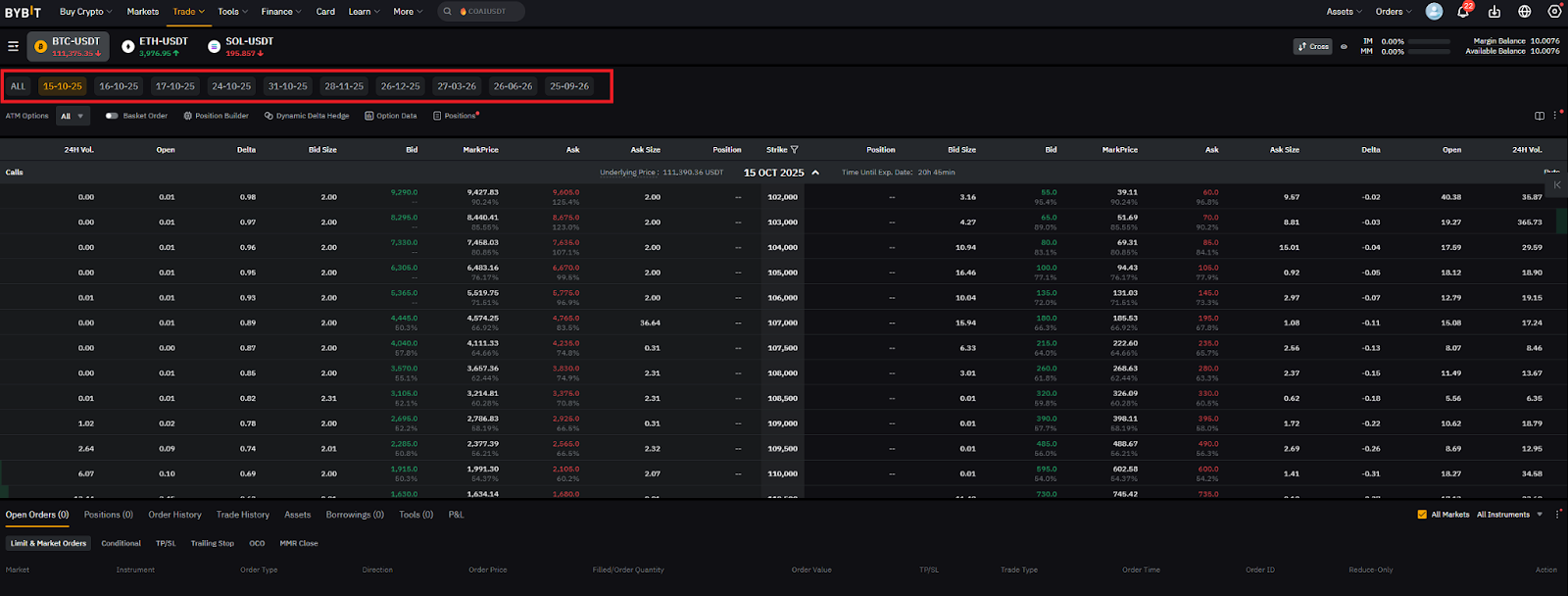Select the Trailing Stop order filter
The height and width of the screenshot is (596, 1568).
click(x=212, y=543)
